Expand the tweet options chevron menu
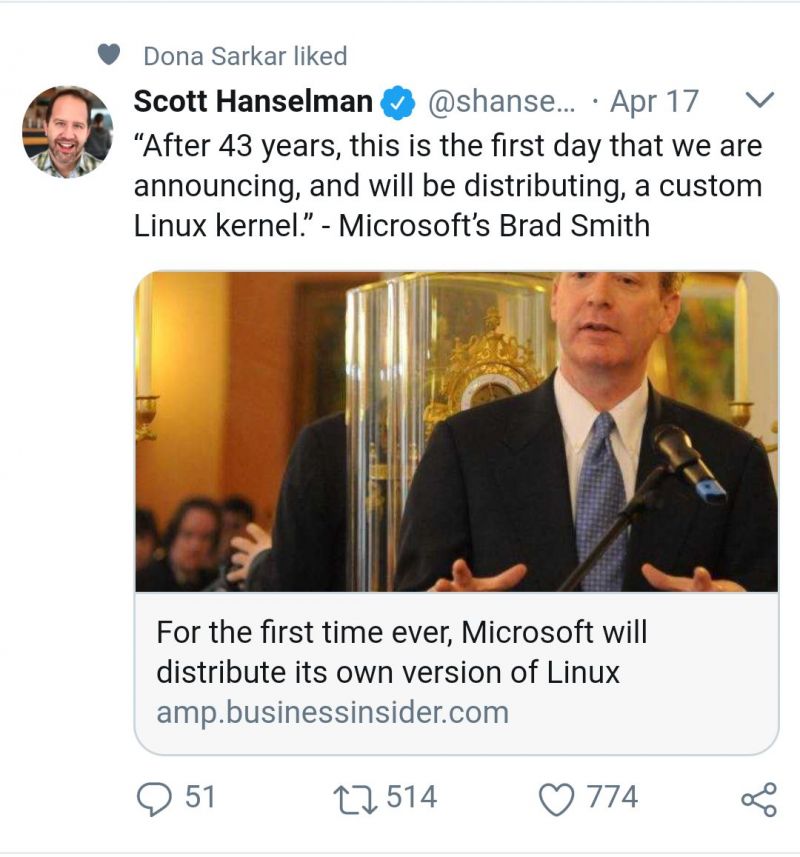This screenshot has height=857, width=800. (x=760, y=100)
